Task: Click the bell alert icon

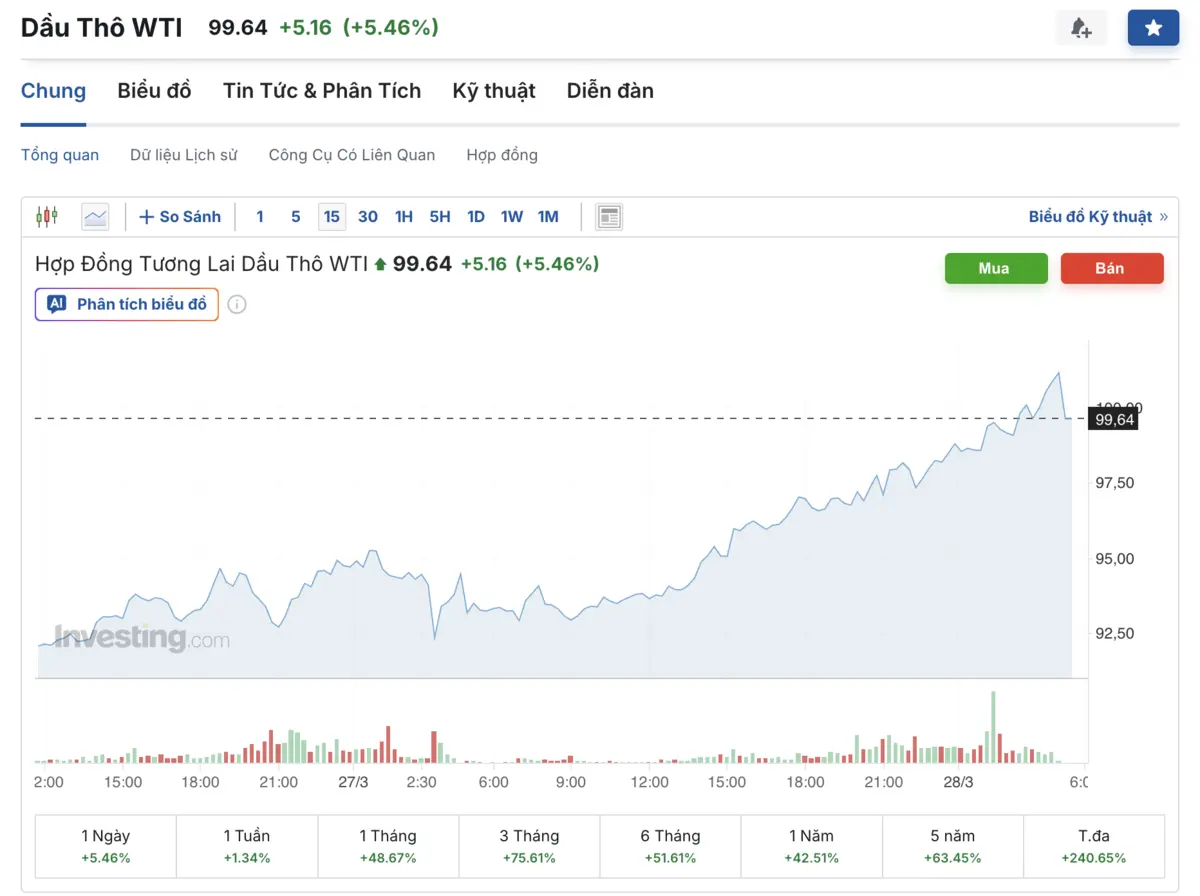Action: pyautogui.click(x=1081, y=28)
